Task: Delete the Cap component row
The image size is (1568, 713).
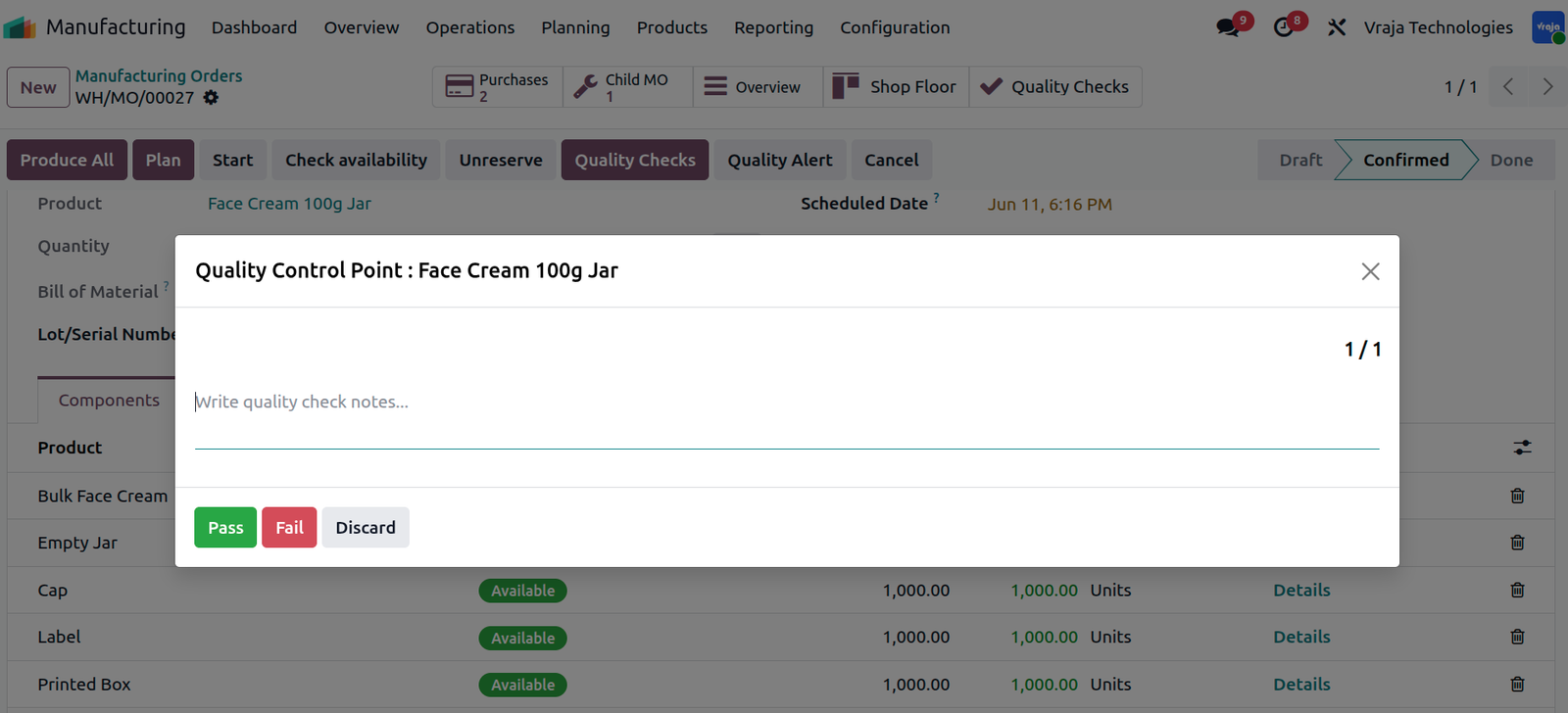Action: (x=1517, y=590)
